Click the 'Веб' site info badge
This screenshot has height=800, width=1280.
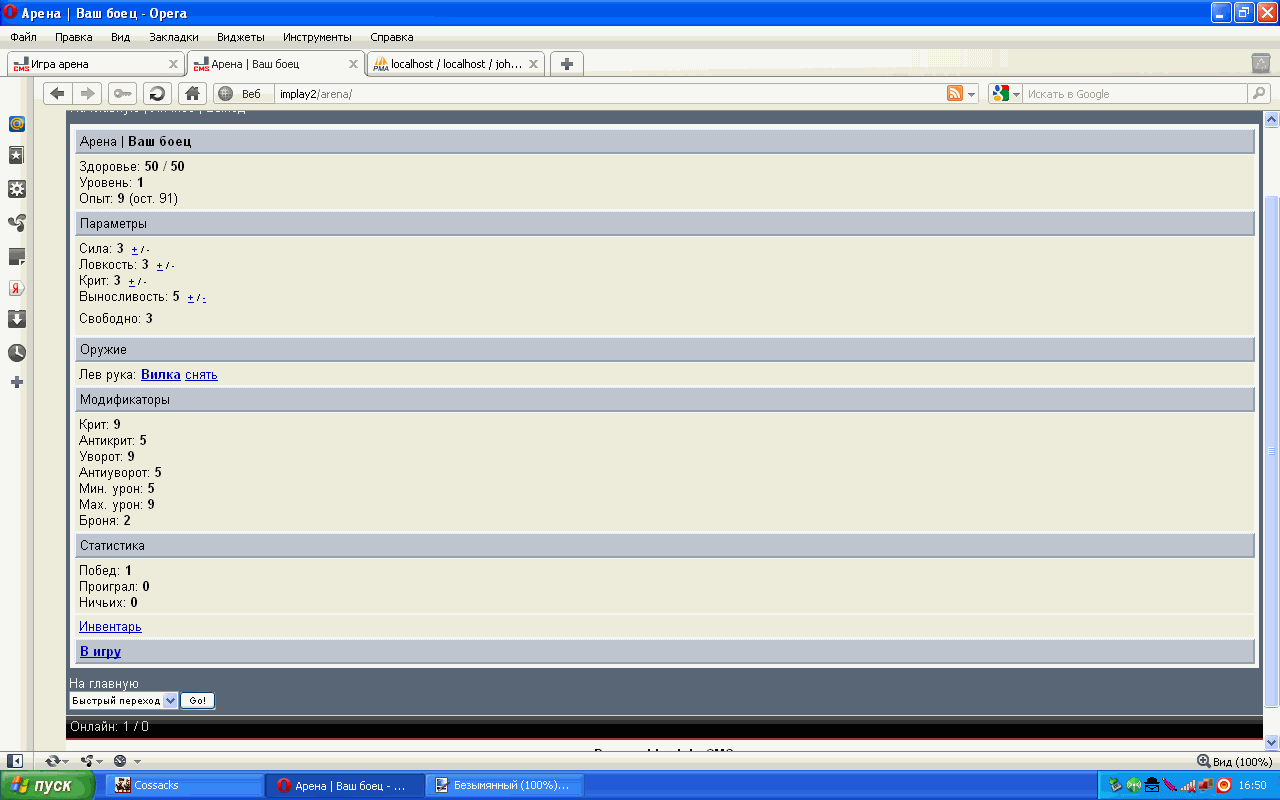(x=243, y=93)
